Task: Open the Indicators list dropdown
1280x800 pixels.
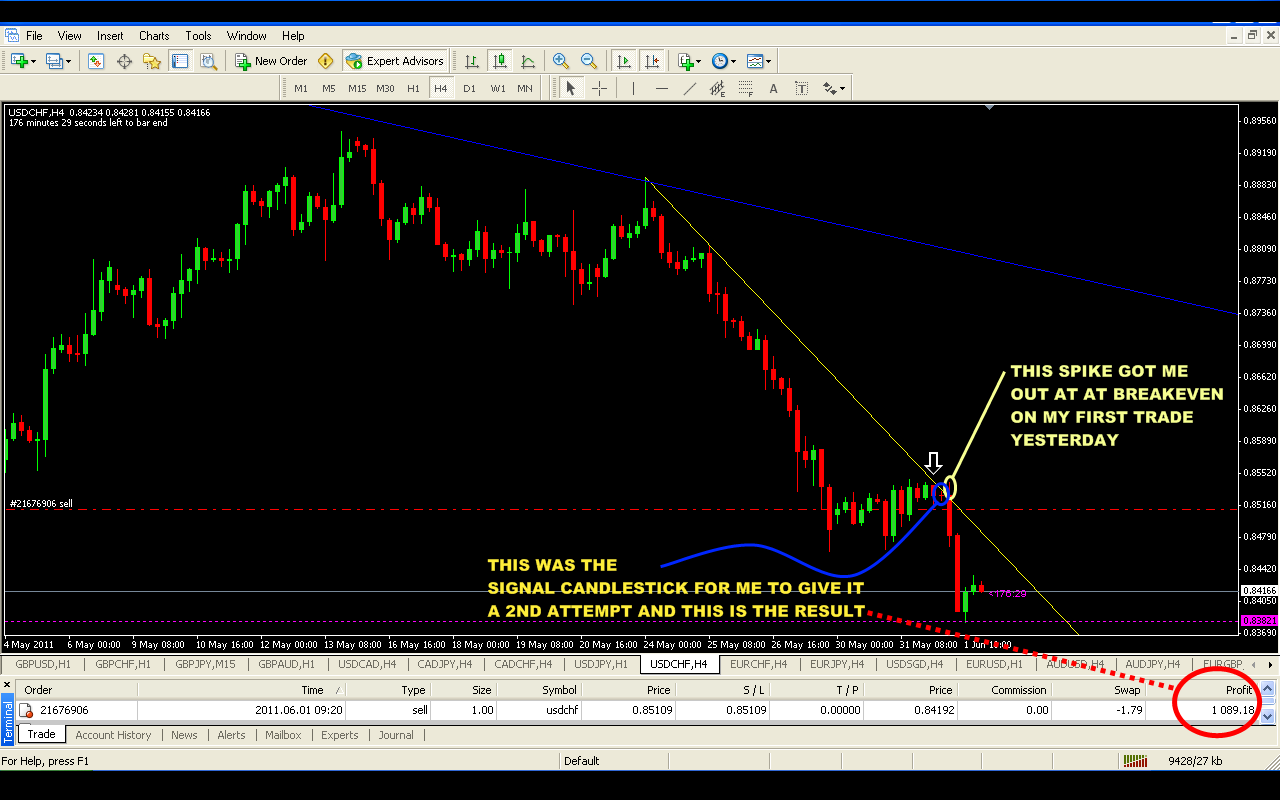Action: pyautogui.click(x=689, y=61)
